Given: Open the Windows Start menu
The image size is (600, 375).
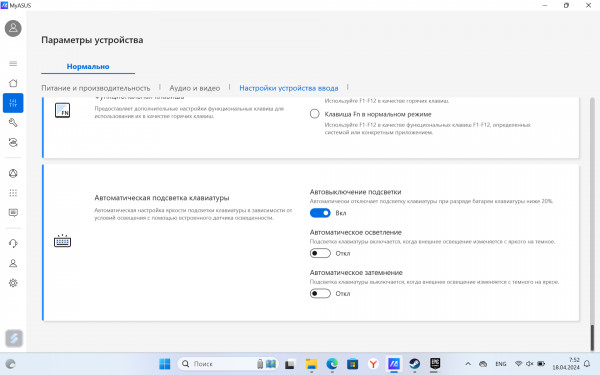Looking at the screenshot, I should pos(165,364).
